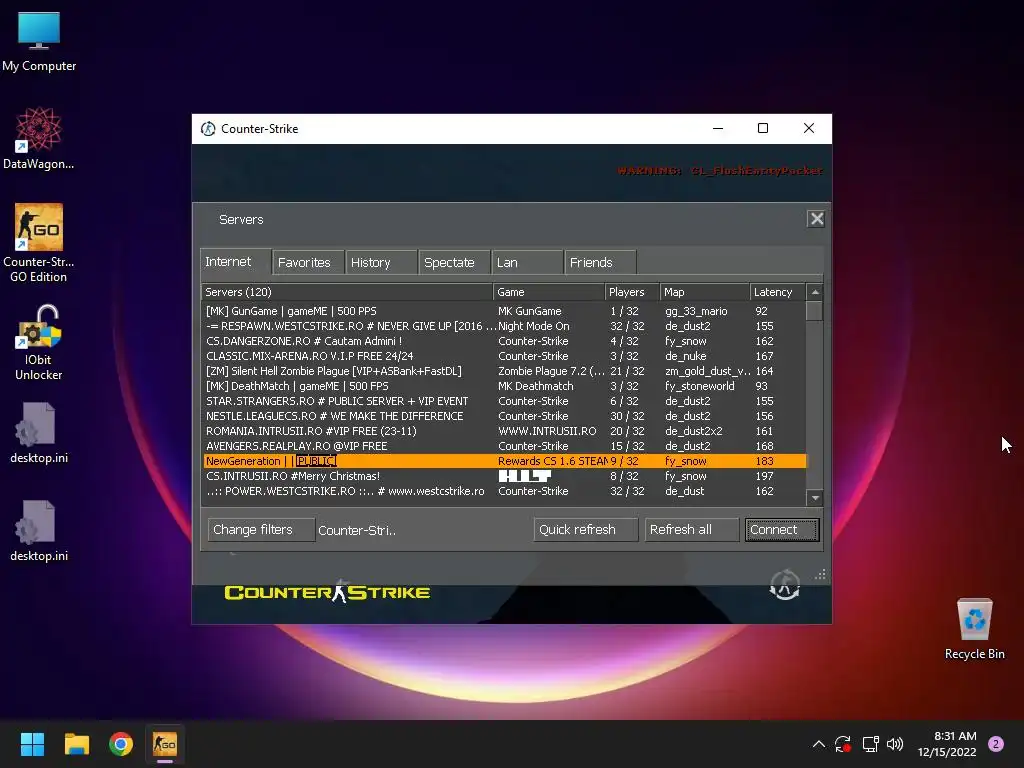Open the Spectate tab
Screen dimensions: 1024x768
click(455, 263)
